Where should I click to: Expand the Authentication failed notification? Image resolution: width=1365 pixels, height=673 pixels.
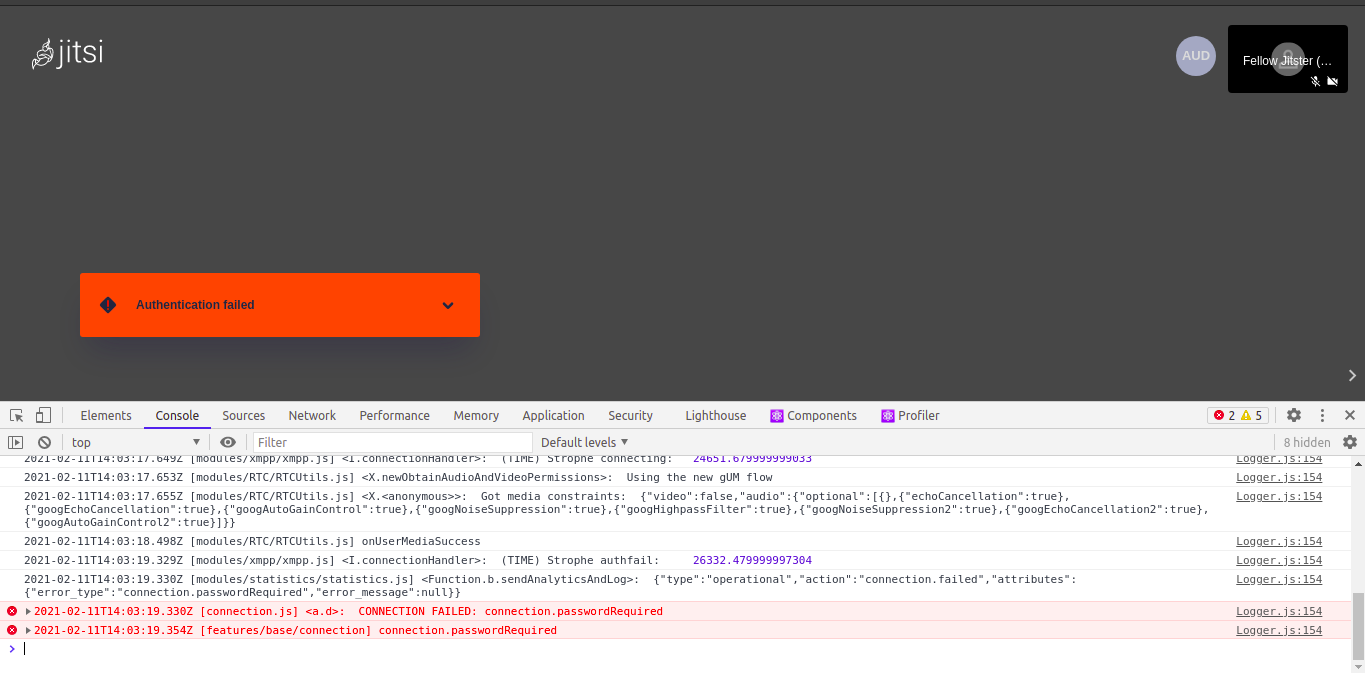point(448,305)
